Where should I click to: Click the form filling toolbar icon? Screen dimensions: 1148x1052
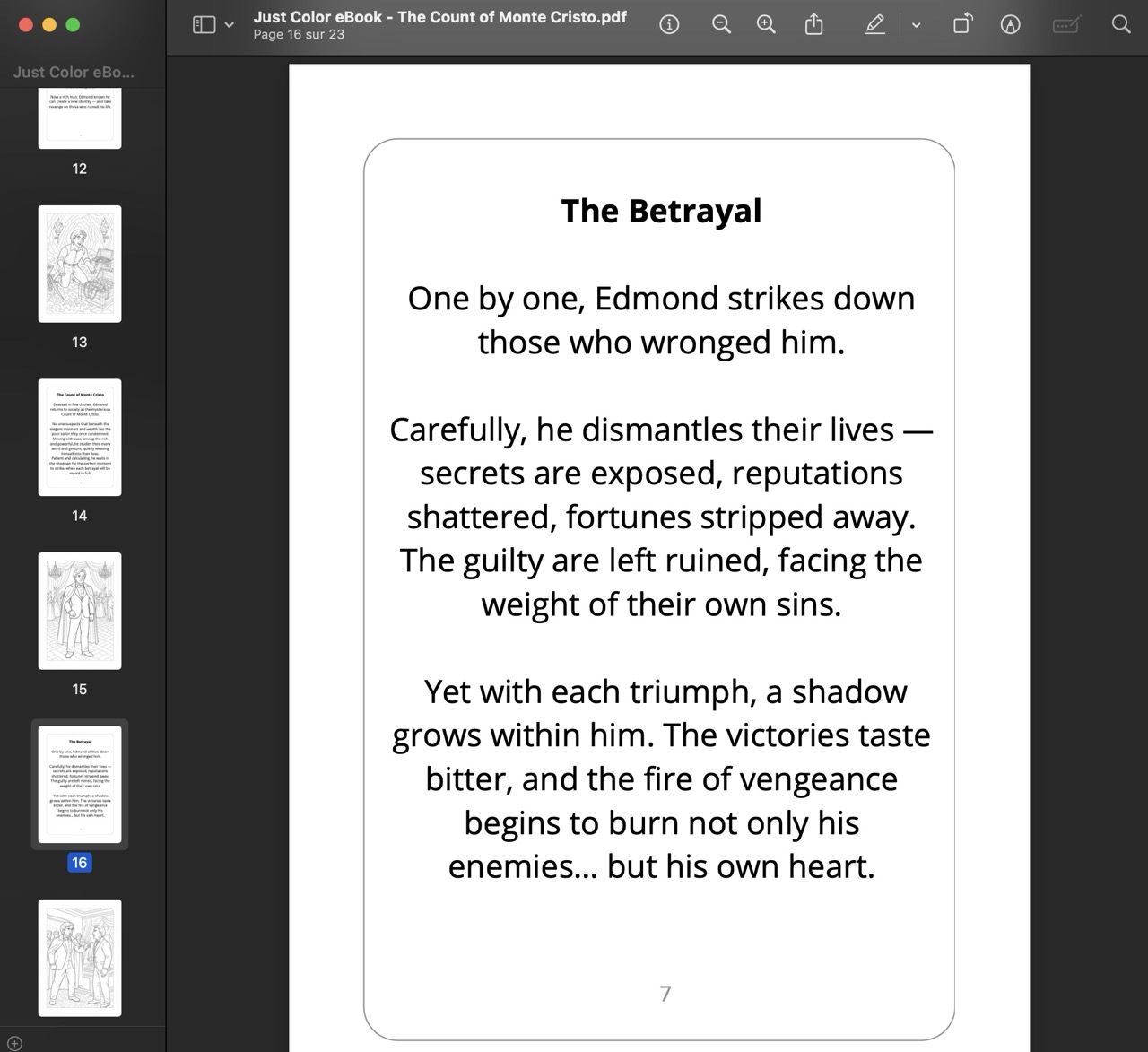pyautogui.click(x=1065, y=25)
